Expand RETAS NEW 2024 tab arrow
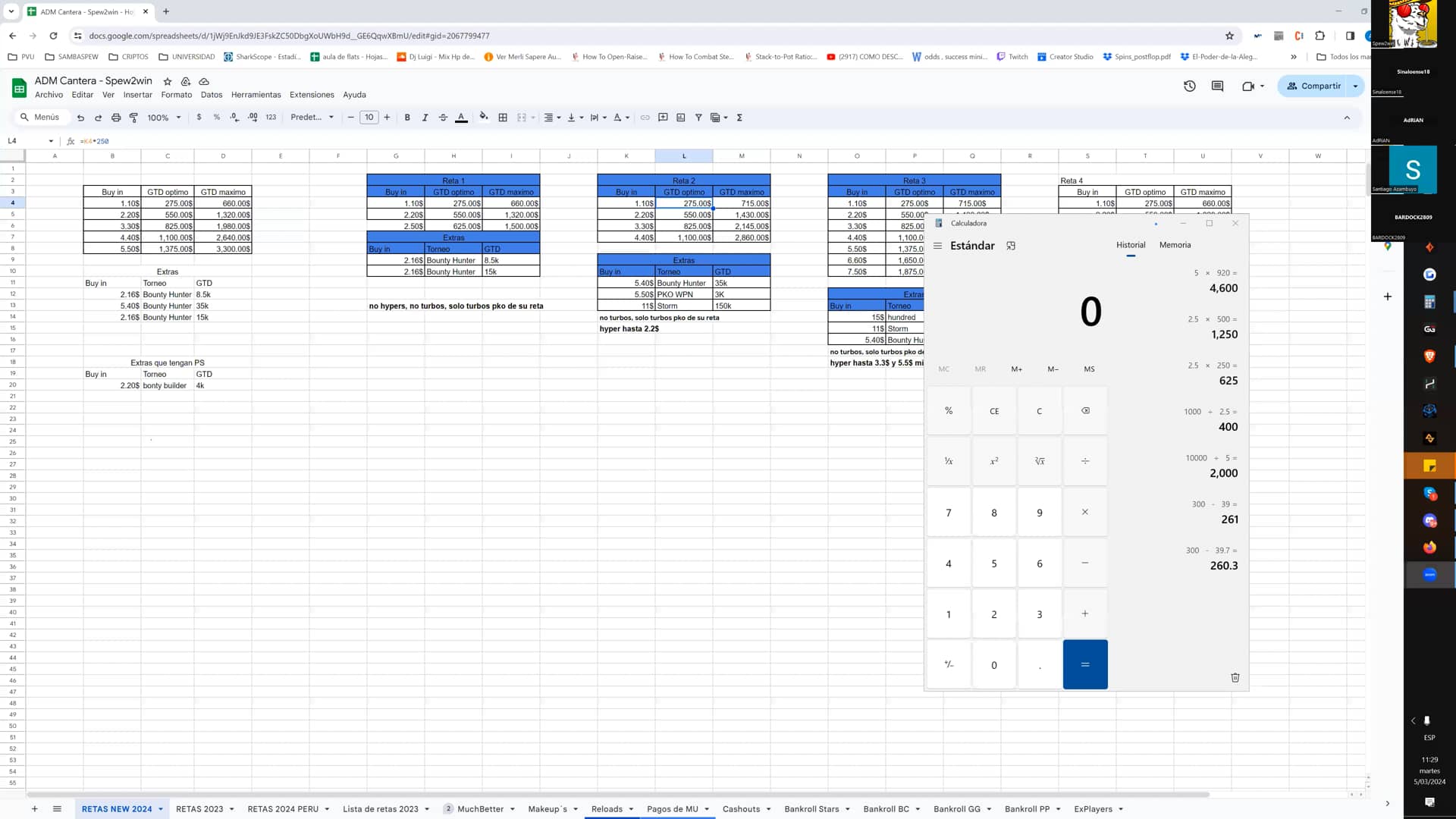 (161, 809)
